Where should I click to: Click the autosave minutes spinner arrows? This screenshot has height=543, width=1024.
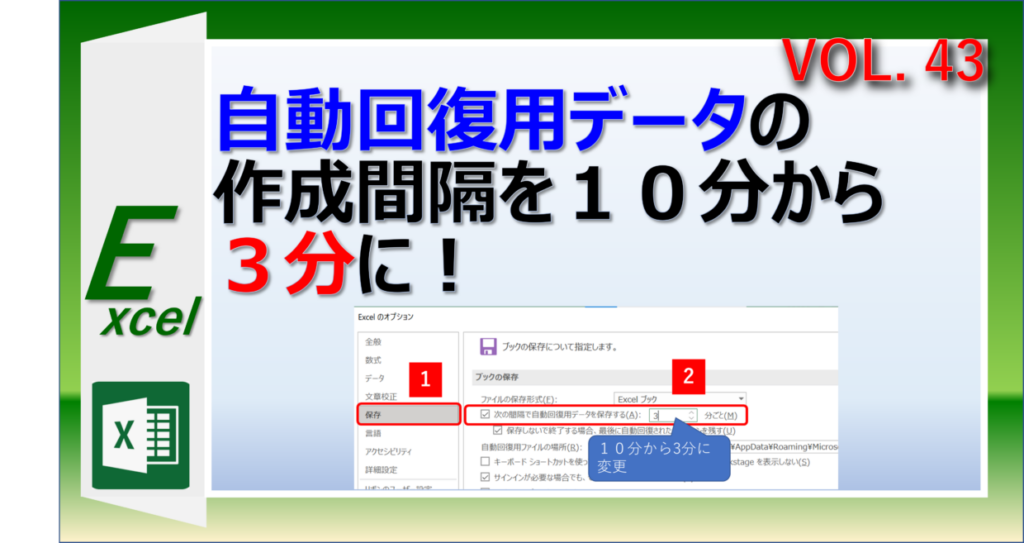[692, 415]
